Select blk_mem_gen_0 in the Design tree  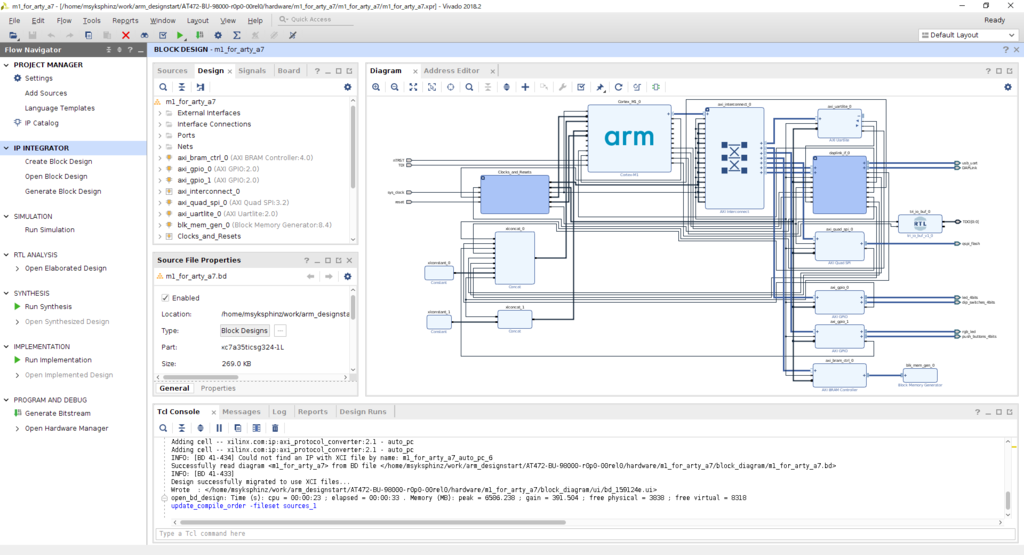(x=255, y=225)
